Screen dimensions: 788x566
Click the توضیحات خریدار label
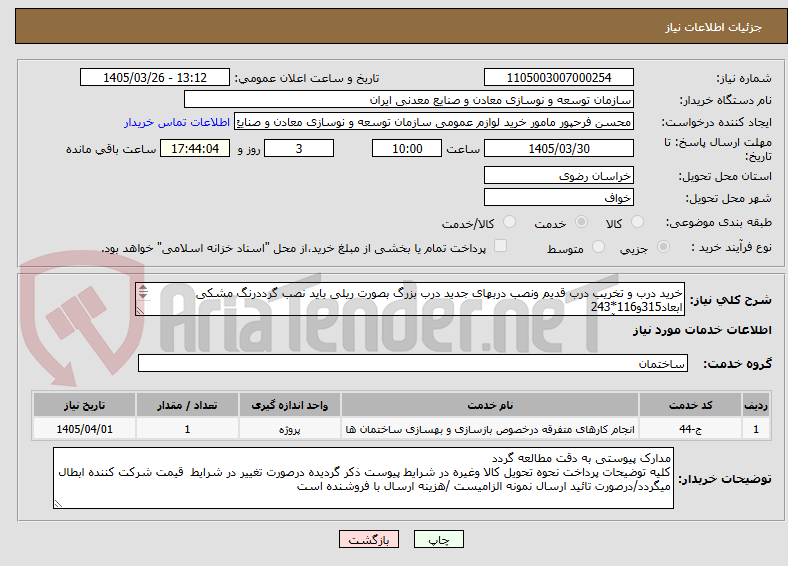(725, 479)
